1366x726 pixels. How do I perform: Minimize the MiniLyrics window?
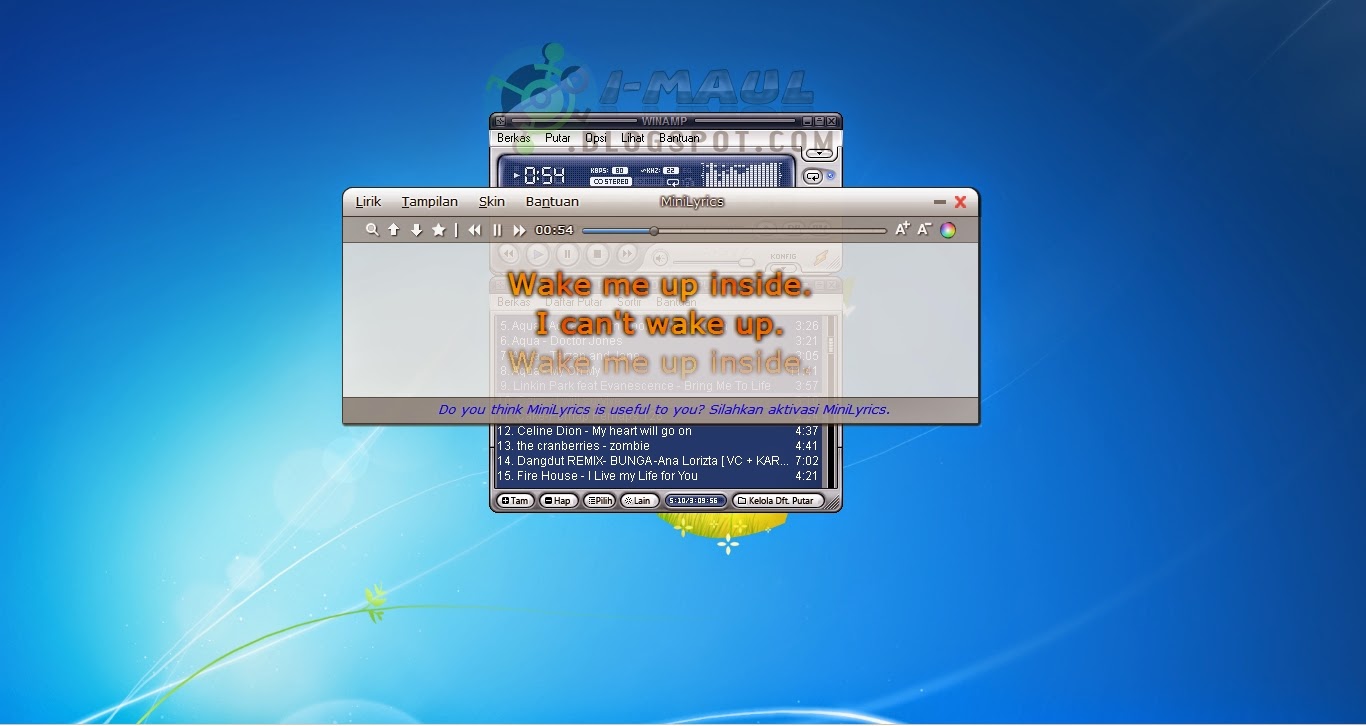pyautogui.click(x=940, y=202)
